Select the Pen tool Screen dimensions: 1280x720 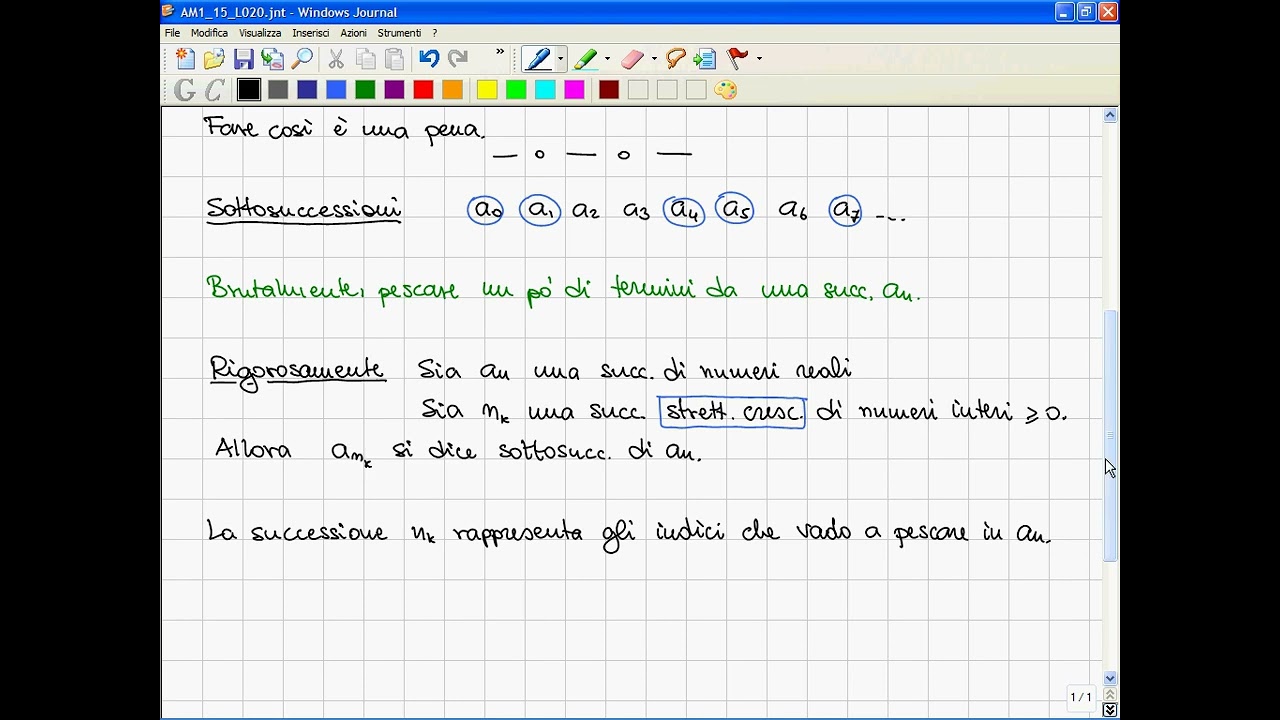pos(538,59)
